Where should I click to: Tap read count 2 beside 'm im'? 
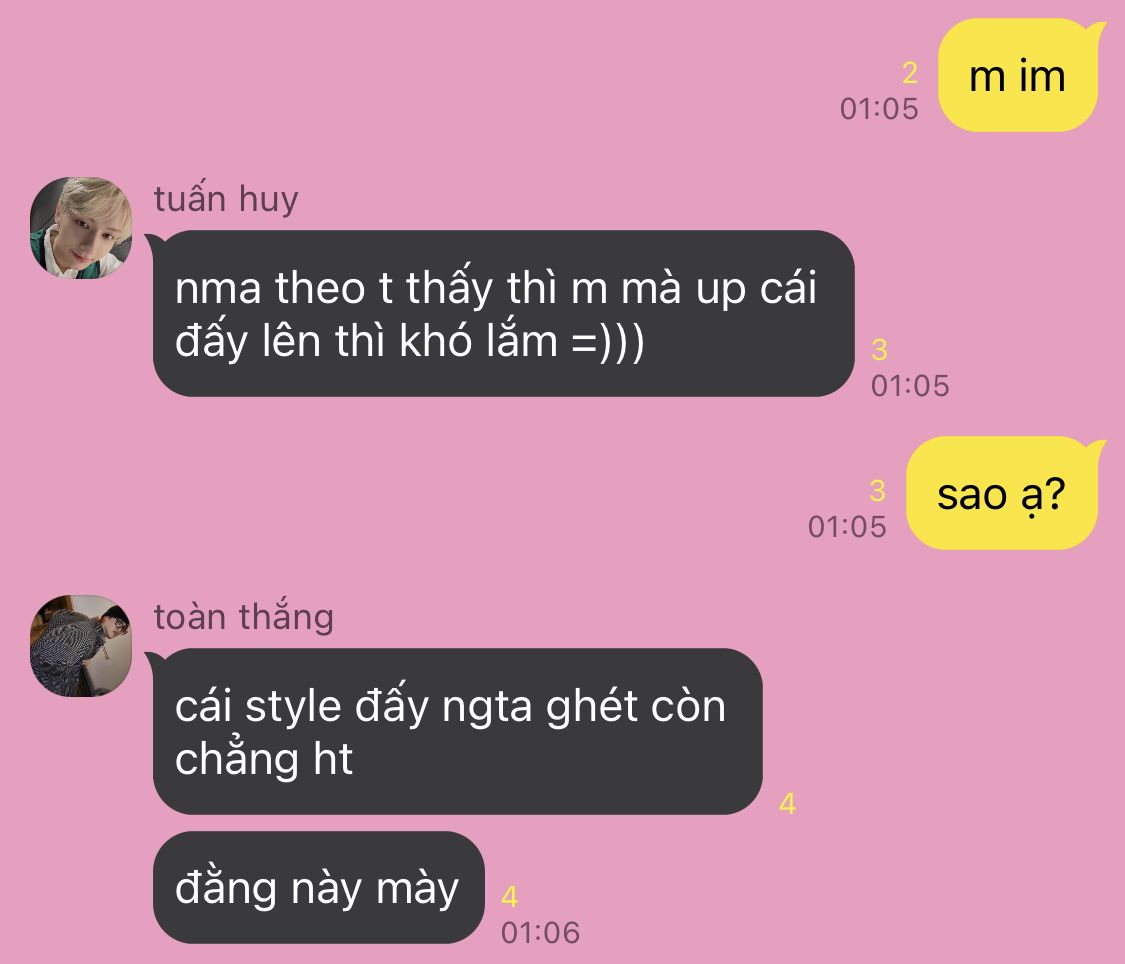pos(910,73)
